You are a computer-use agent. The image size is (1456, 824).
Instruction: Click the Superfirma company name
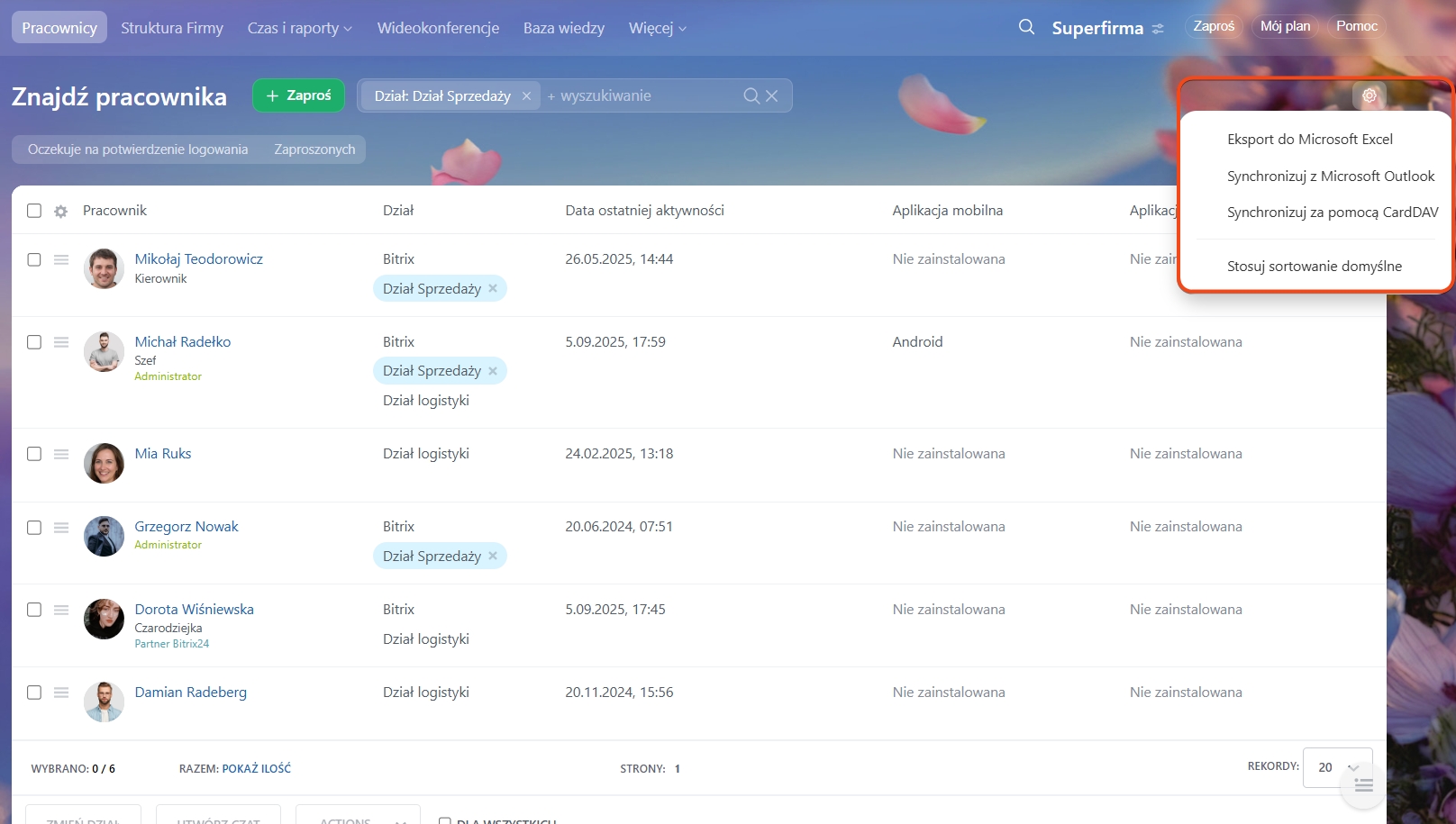[x=1097, y=28]
